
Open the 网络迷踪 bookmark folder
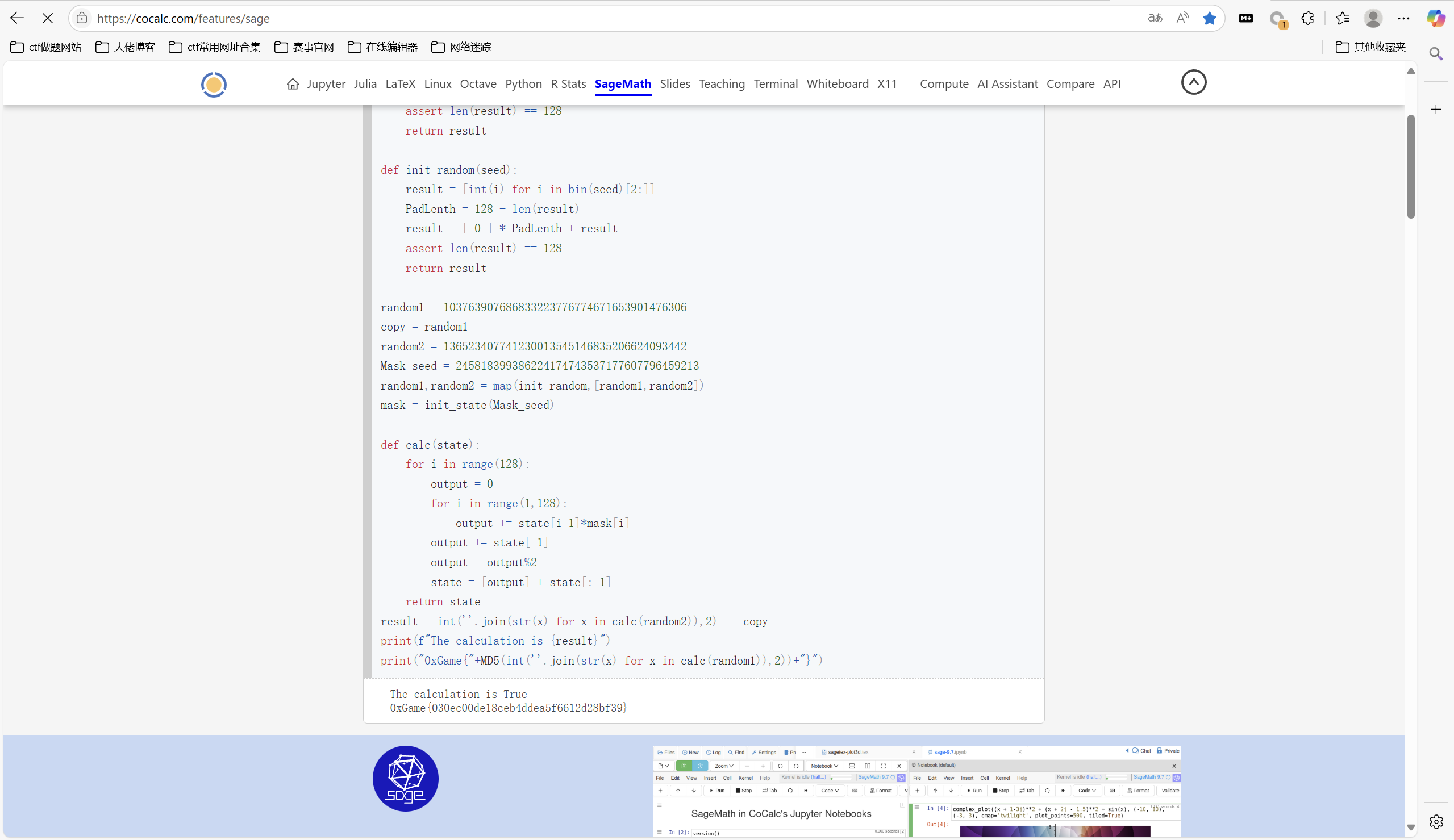point(461,47)
